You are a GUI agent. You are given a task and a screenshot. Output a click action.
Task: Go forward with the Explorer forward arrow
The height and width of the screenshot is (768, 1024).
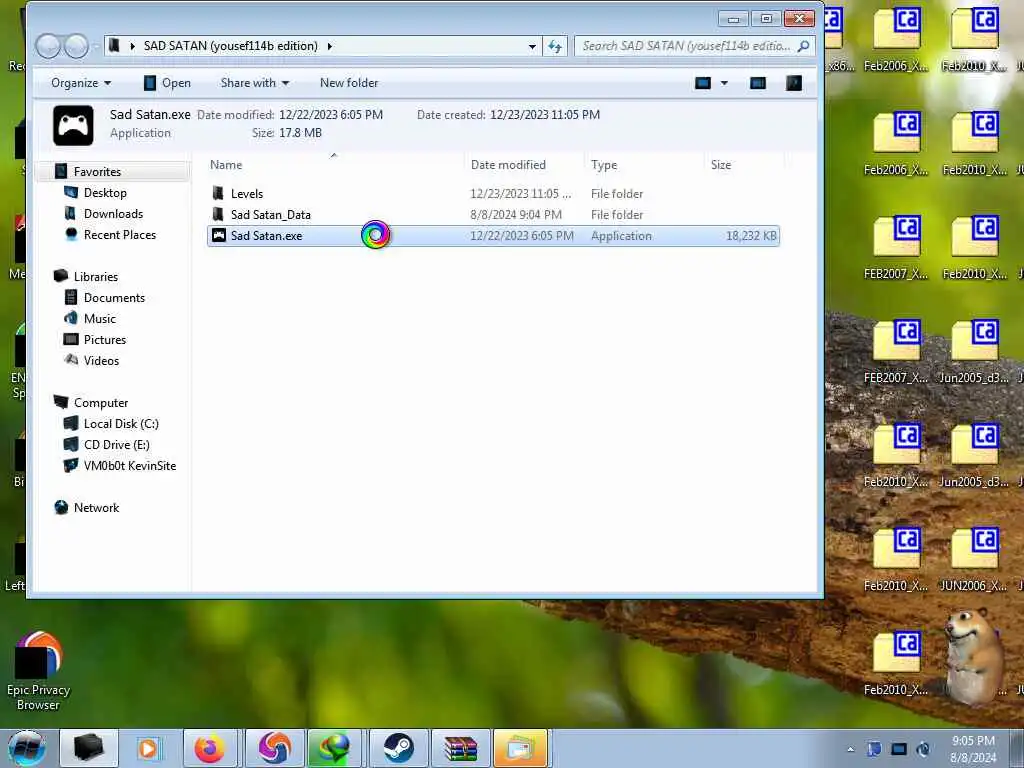coord(76,46)
